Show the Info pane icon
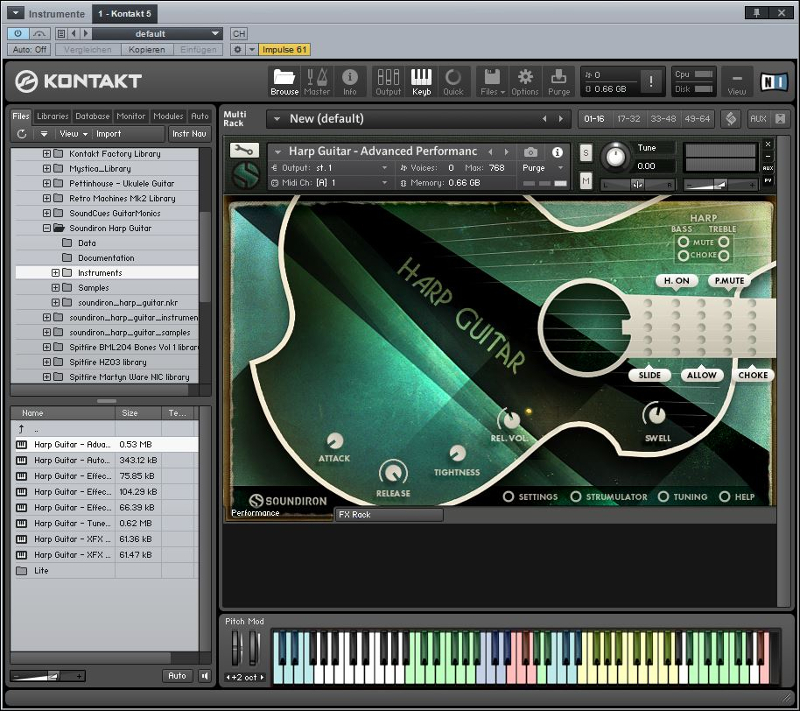The width and height of the screenshot is (800, 711). click(349, 82)
